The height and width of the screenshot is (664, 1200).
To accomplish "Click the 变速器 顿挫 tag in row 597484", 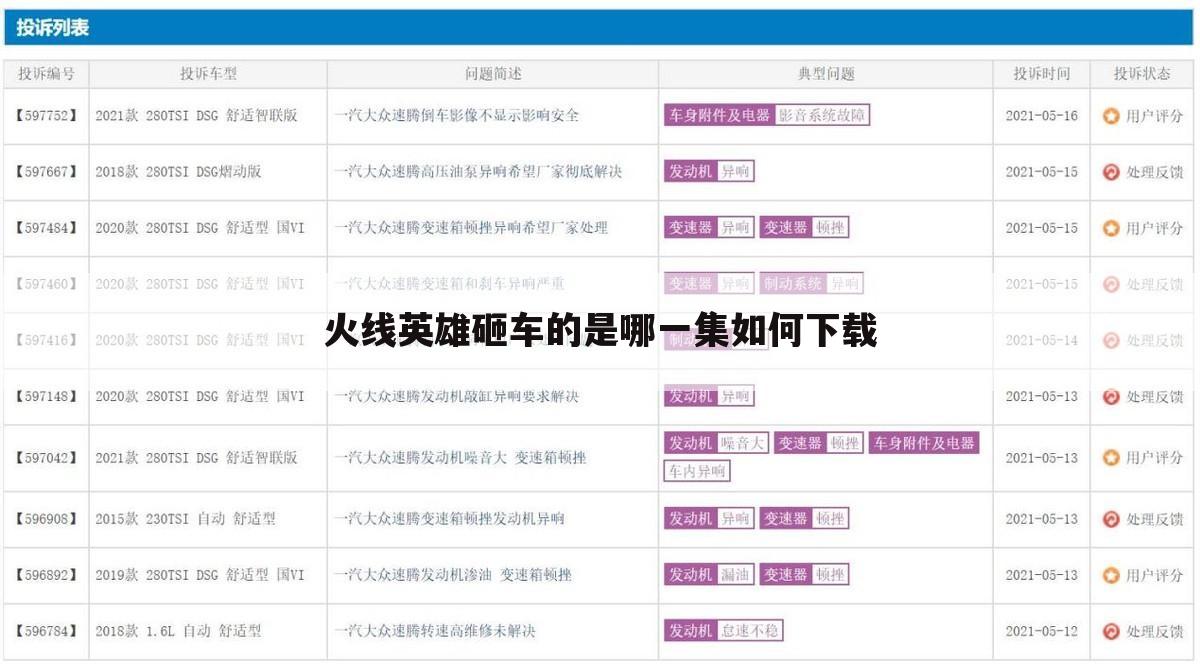I will (x=804, y=228).
